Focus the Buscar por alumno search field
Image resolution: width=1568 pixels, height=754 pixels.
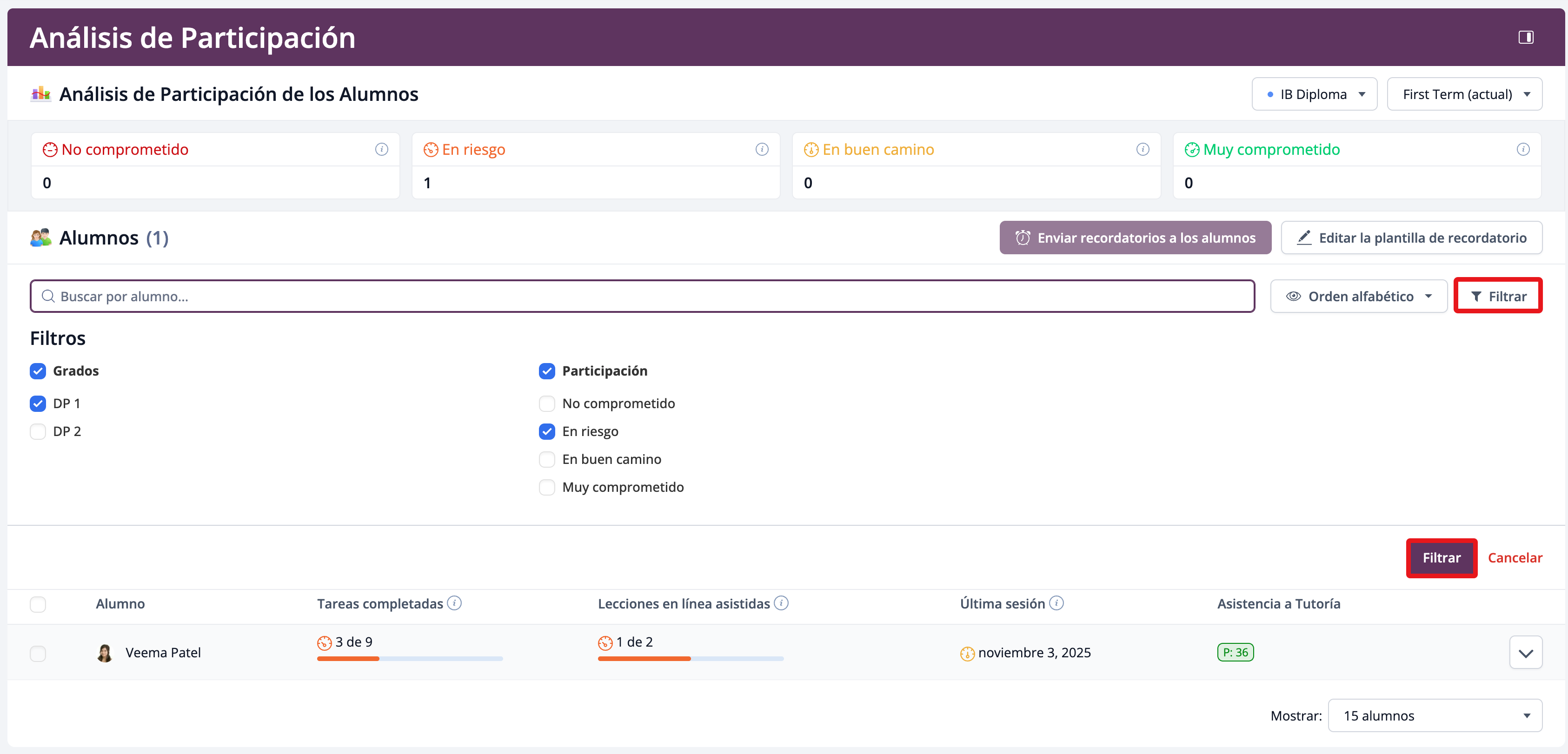[642, 297]
